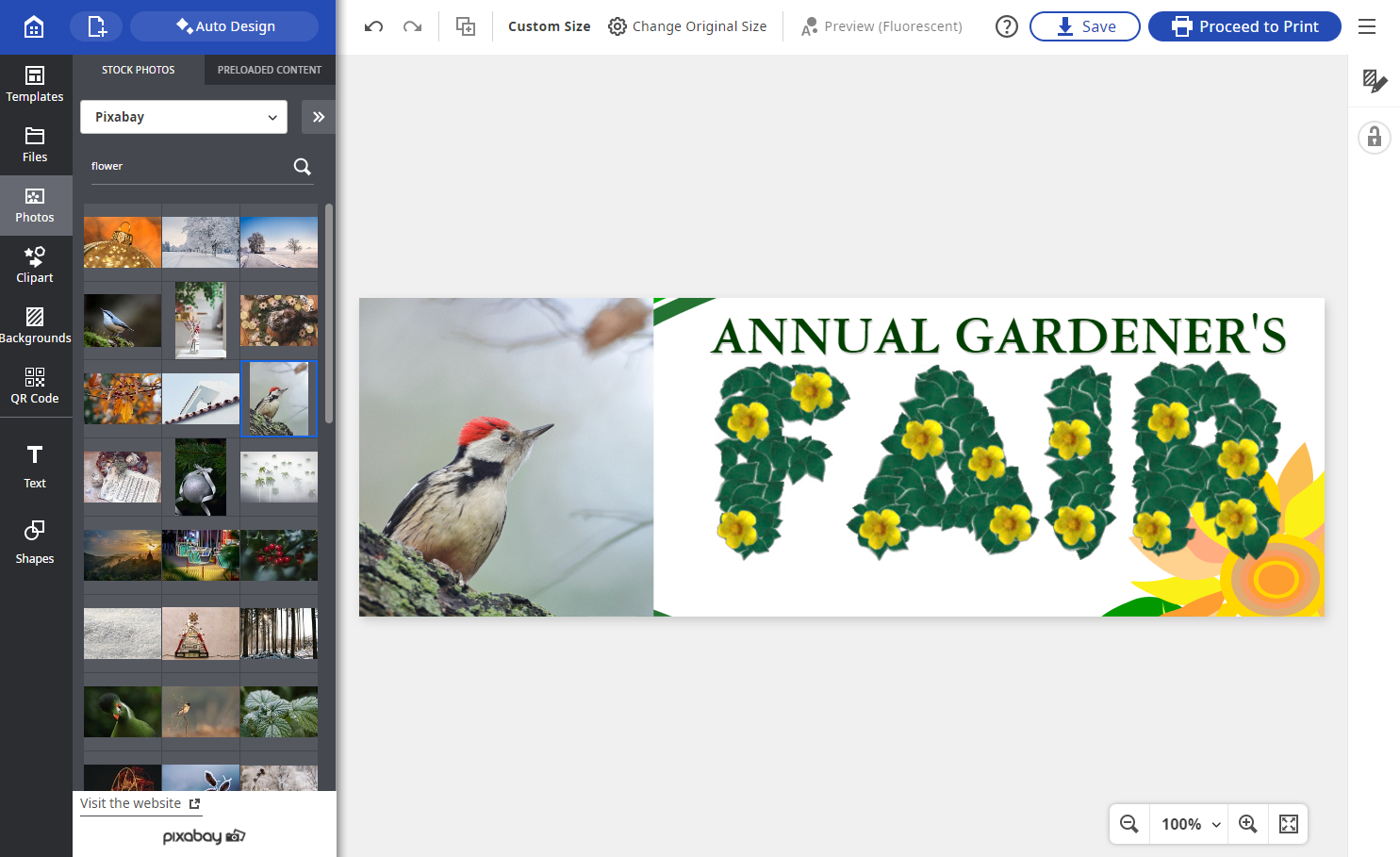The width and height of the screenshot is (1400, 857).
Task: Open the Pixabay source dropdown
Action: (184, 117)
